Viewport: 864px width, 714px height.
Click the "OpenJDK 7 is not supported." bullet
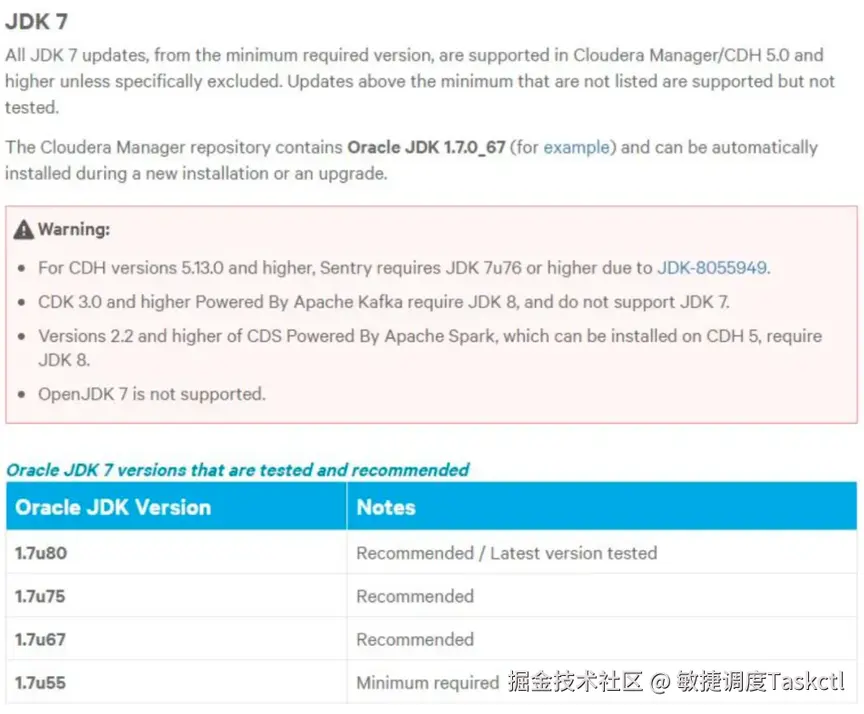(x=152, y=394)
